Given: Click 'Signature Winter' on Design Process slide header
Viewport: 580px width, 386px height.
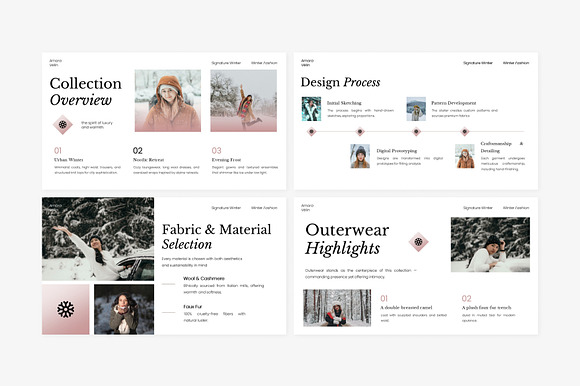Looking at the screenshot, I should tap(478, 63).
